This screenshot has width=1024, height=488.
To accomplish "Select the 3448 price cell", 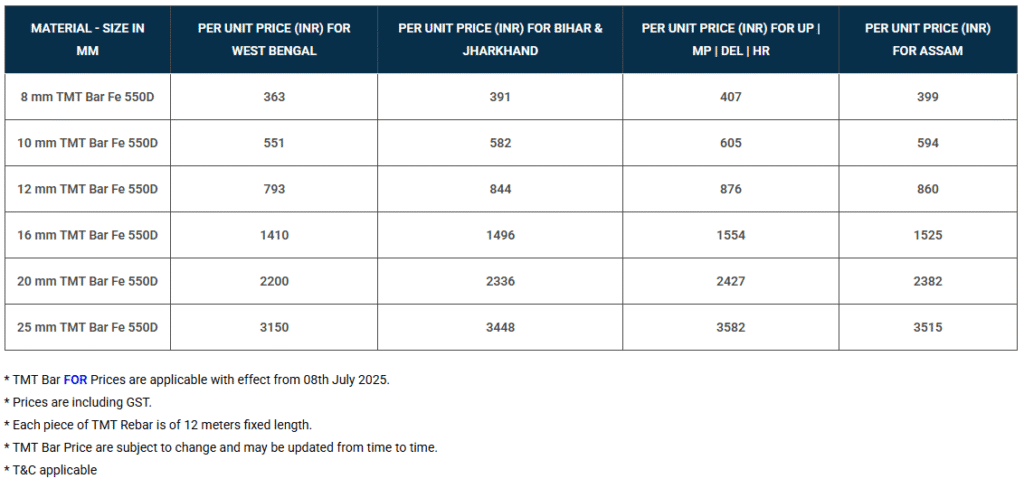I will click(x=500, y=327).
